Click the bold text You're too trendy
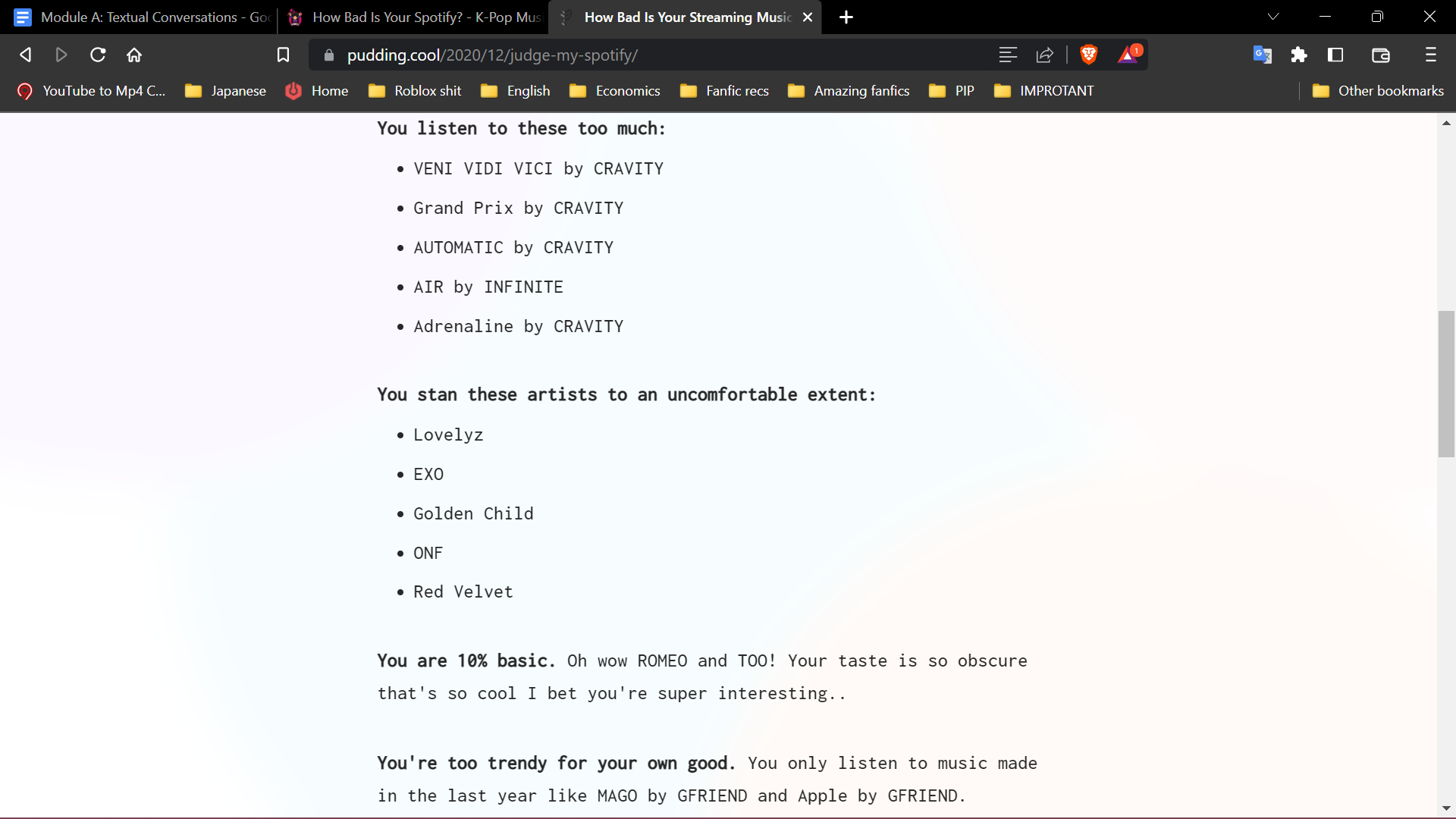 pos(557,764)
